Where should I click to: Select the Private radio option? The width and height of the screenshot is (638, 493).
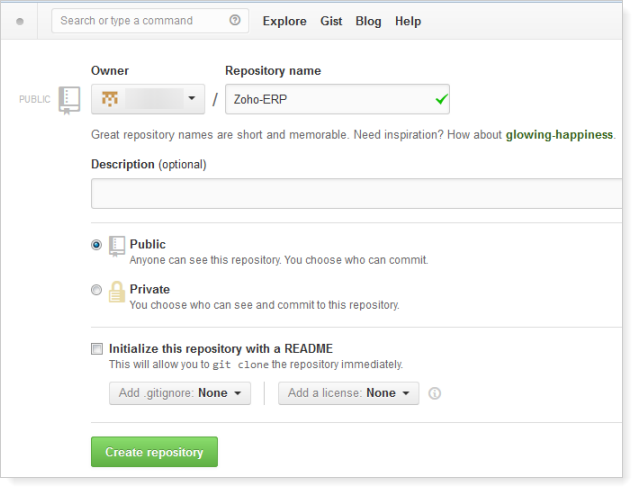96,290
